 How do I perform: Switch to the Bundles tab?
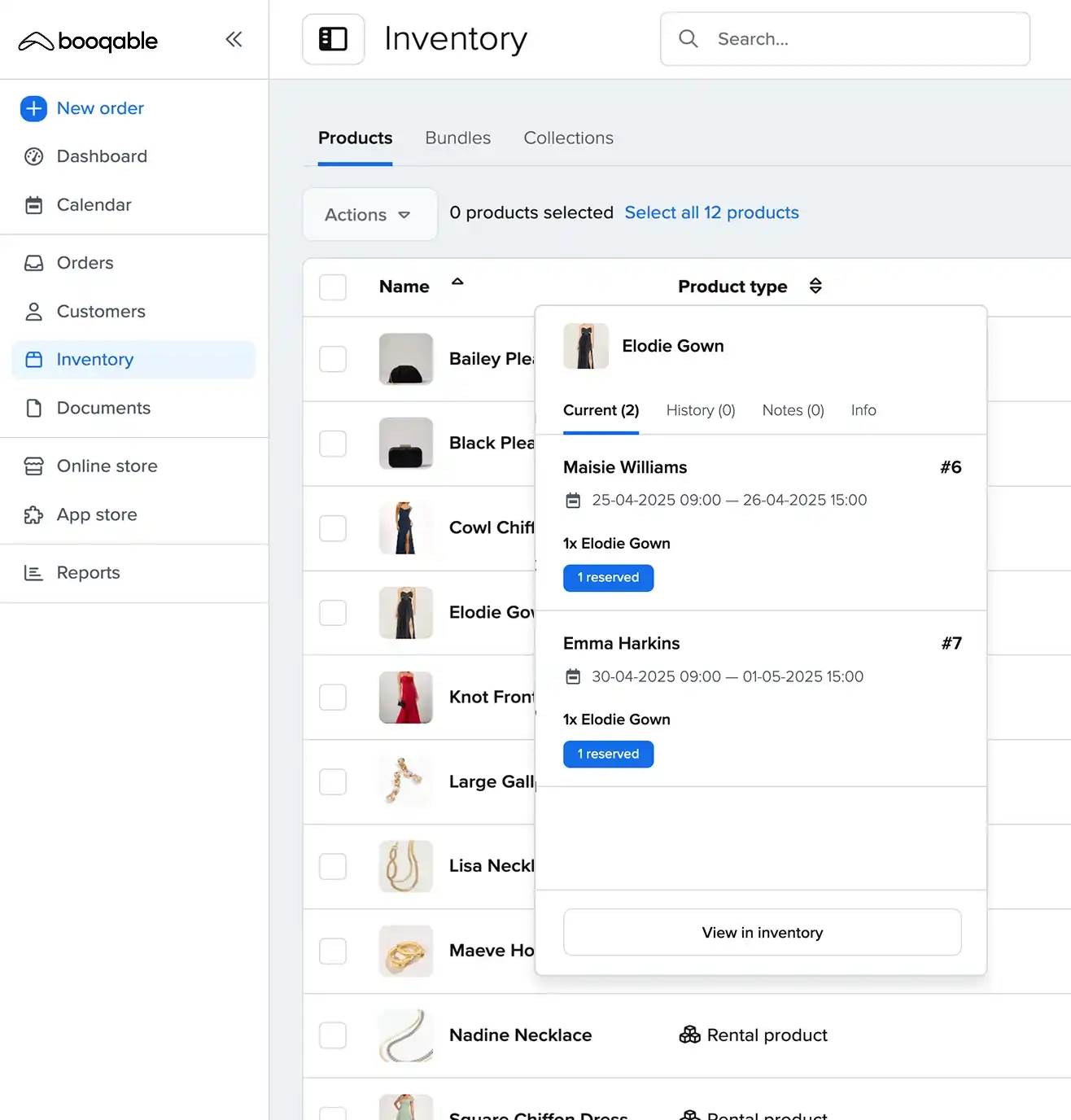[x=457, y=138]
